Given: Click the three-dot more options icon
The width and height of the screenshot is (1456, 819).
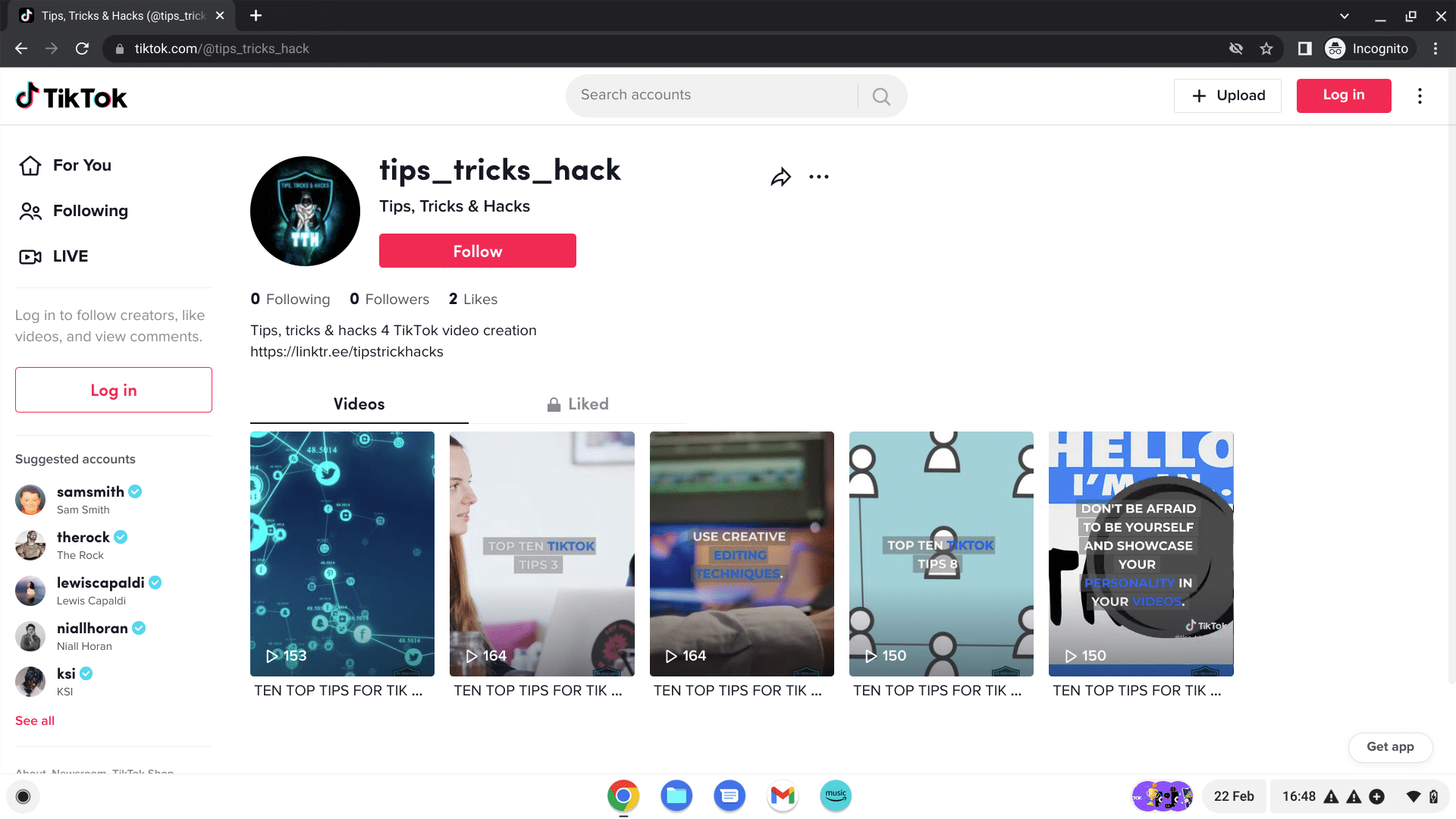Looking at the screenshot, I should coord(819,176).
